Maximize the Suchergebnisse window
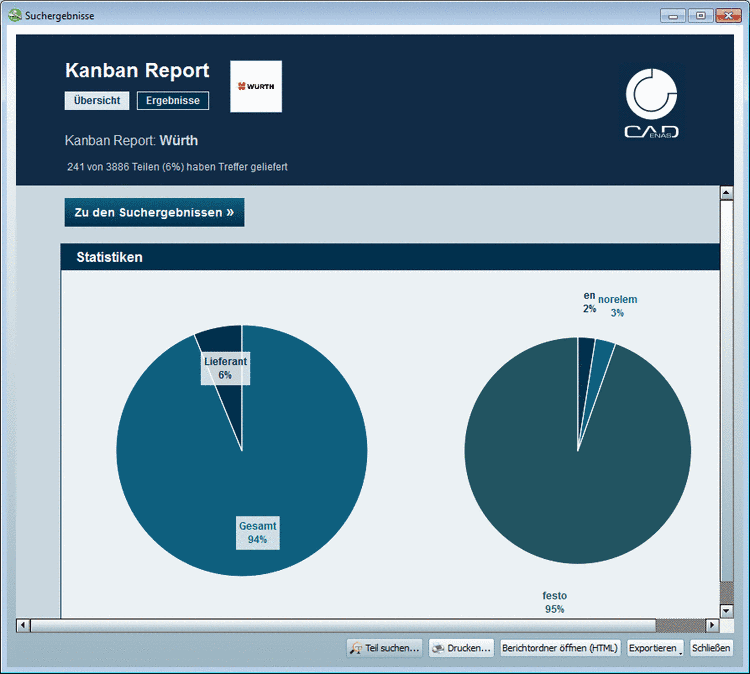This screenshot has width=750, height=674. pos(701,16)
